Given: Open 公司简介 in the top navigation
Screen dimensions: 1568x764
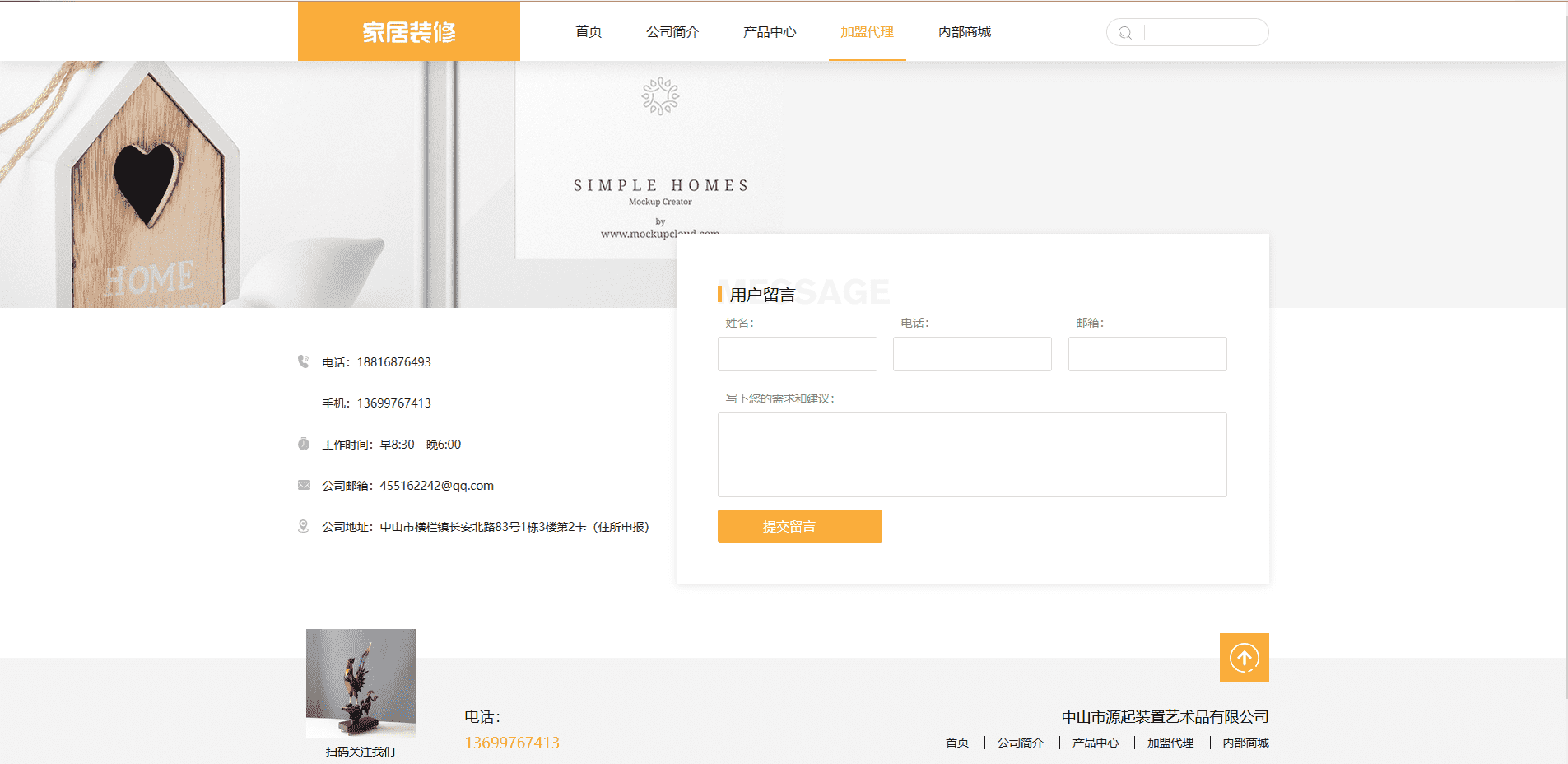Looking at the screenshot, I should click(x=672, y=31).
